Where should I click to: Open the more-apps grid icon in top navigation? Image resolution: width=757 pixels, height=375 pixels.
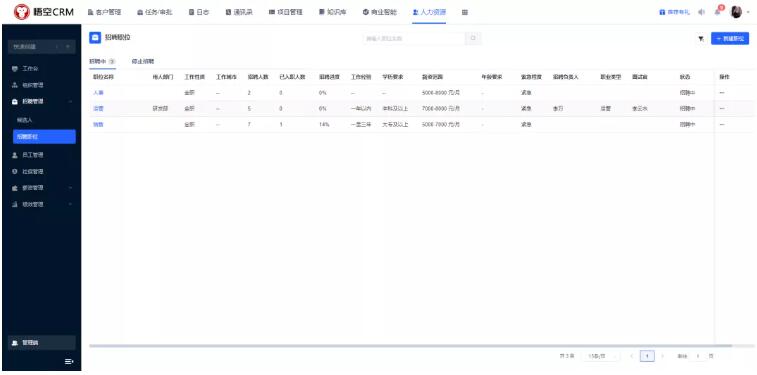pyautogui.click(x=464, y=12)
